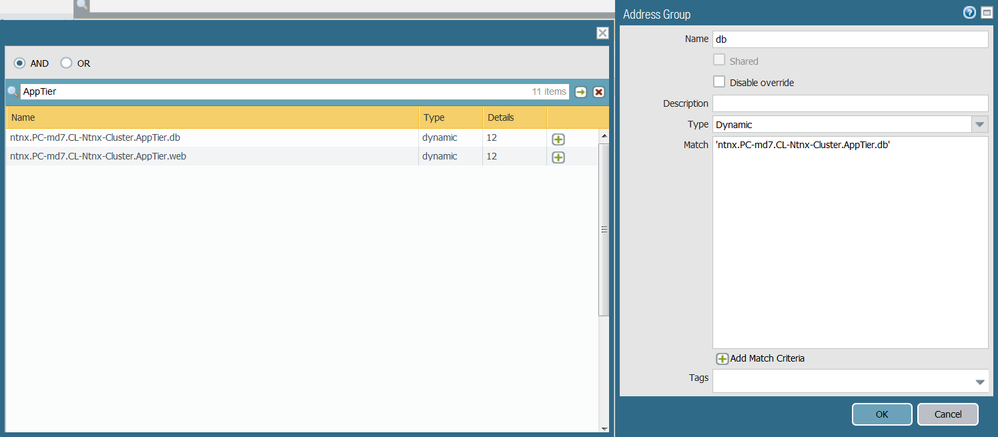Select the AND radio button
This screenshot has width=998, height=437.
pyautogui.click(x=20, y=63)
